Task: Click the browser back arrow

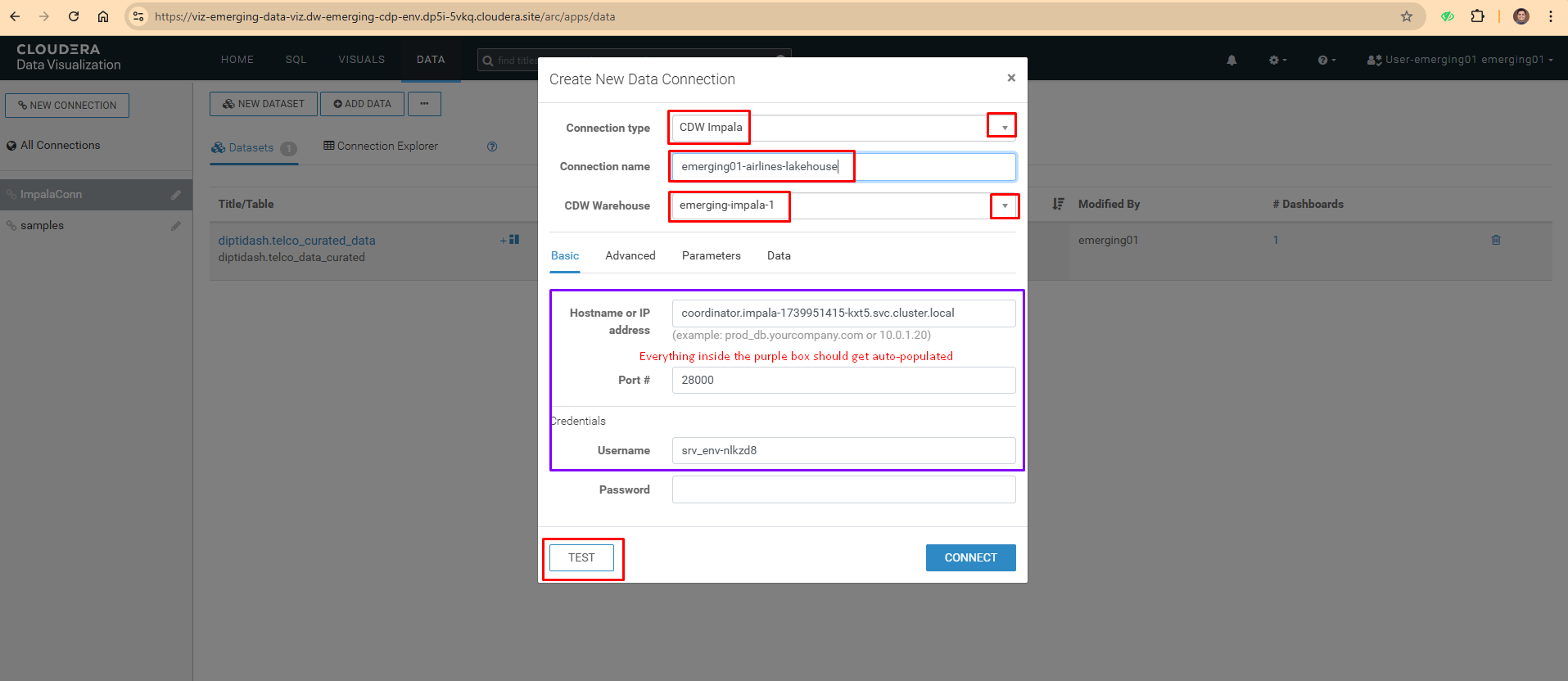Action: point(15,16)
